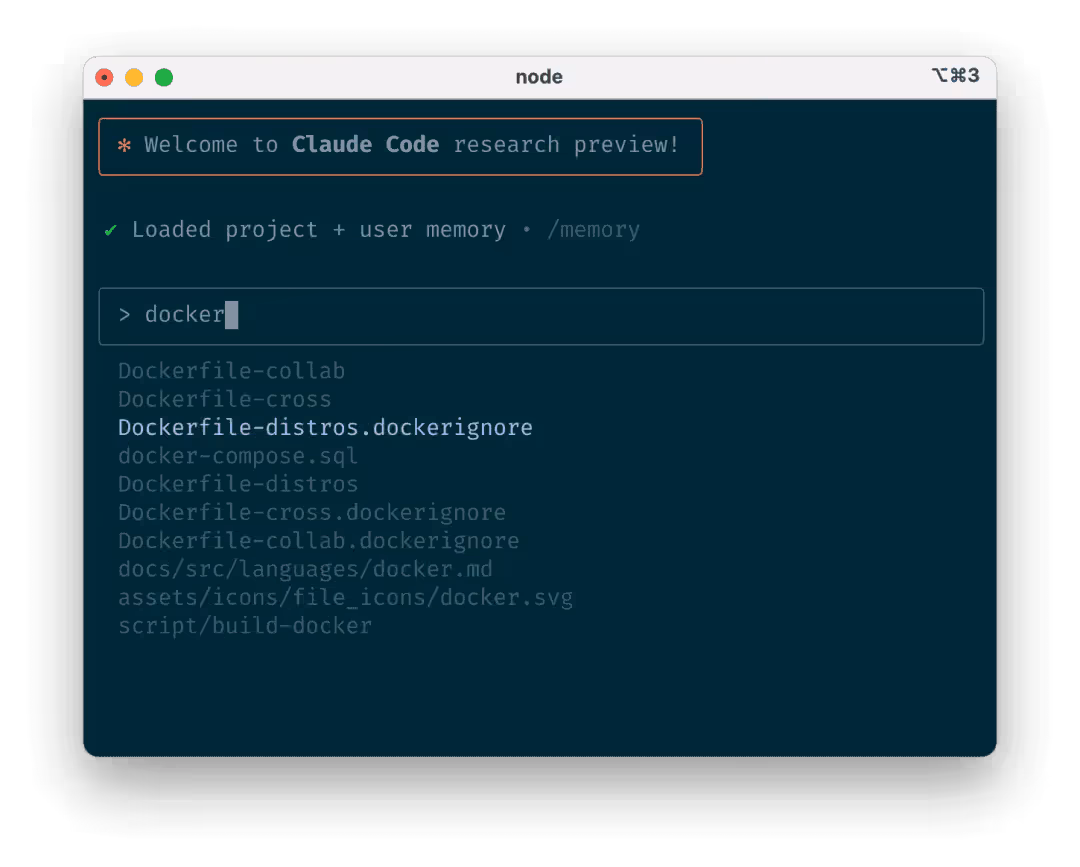
Task: Pick the highlighted Dockerfile-distros.dockerignore suggestion
Action: [x=325, y=427]
